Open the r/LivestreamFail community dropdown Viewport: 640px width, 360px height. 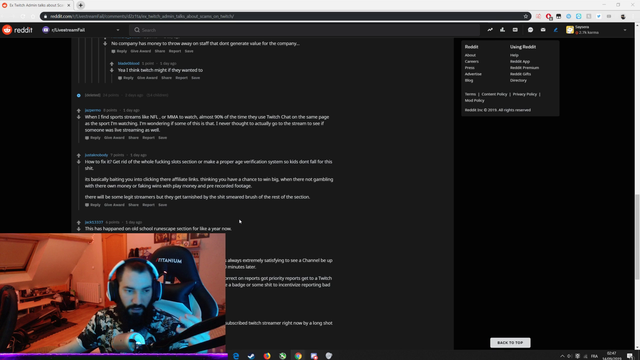pos(81,30)
